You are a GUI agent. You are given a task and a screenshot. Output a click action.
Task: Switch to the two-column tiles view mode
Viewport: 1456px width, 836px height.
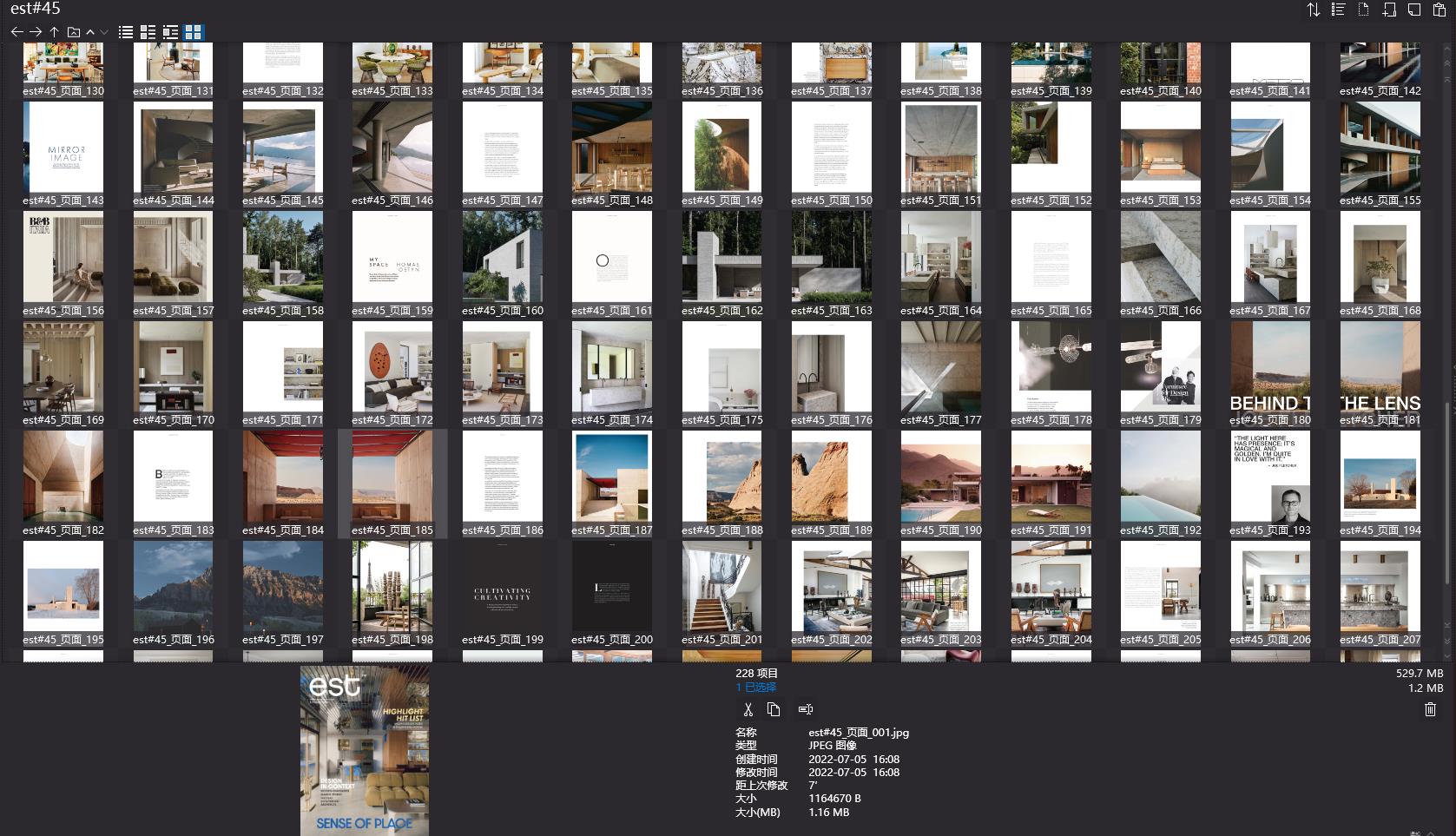(x=148, y=32)
